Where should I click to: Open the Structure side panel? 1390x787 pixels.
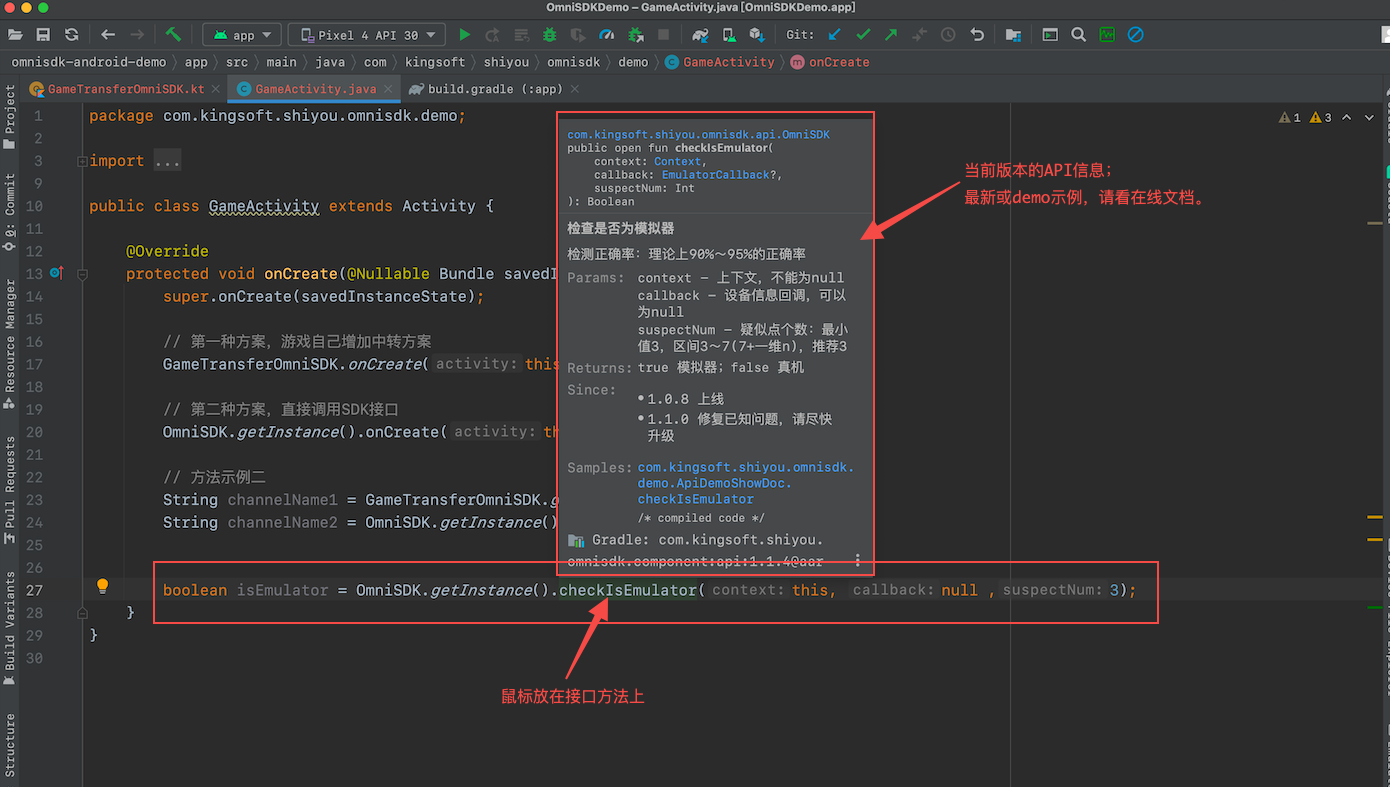[10, 745]
